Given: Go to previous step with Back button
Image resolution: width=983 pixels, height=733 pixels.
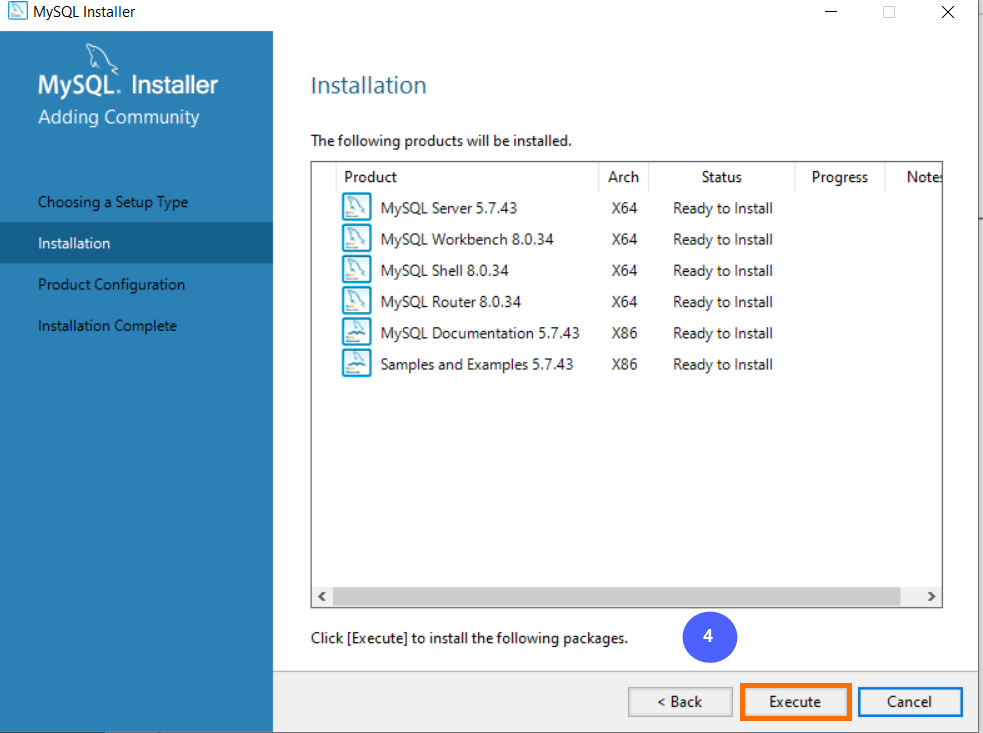Looking at the screenshot, I should 680,702.
